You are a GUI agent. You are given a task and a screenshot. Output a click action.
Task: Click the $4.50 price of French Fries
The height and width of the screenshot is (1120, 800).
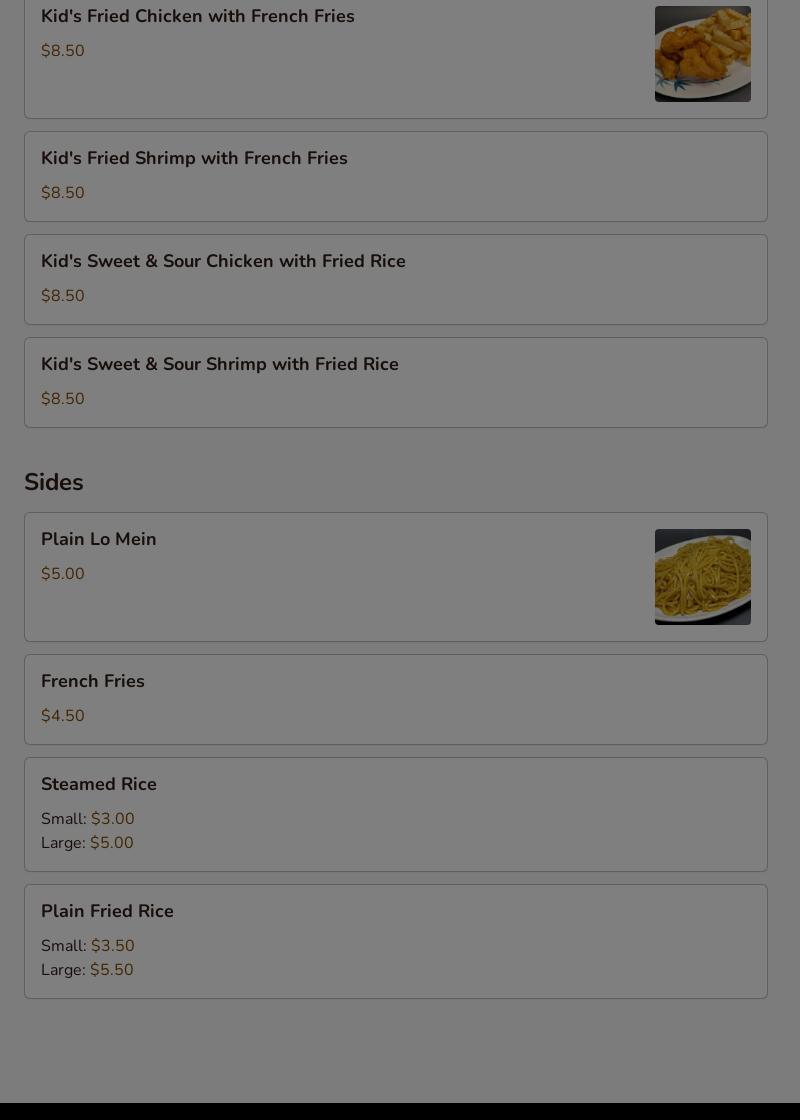tap(63, 716)
